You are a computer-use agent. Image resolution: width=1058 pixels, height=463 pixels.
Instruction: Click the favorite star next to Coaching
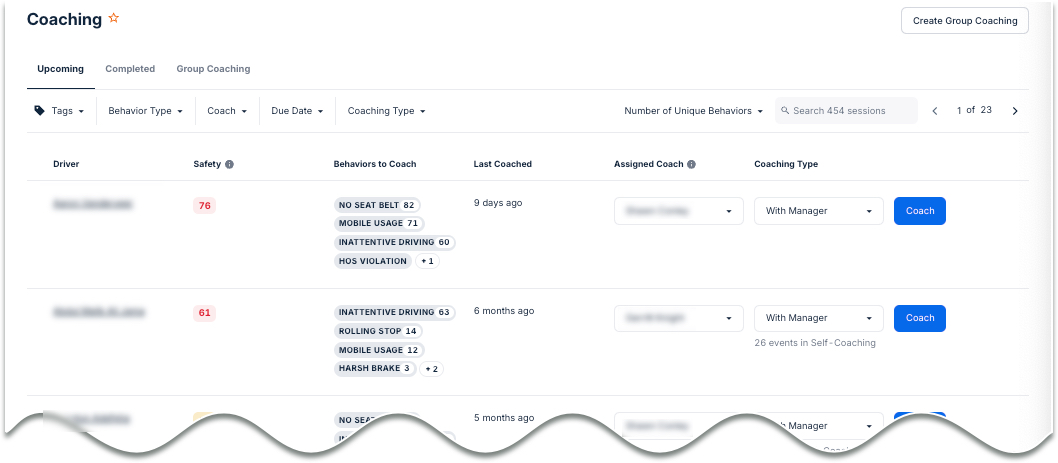[114, 19]
